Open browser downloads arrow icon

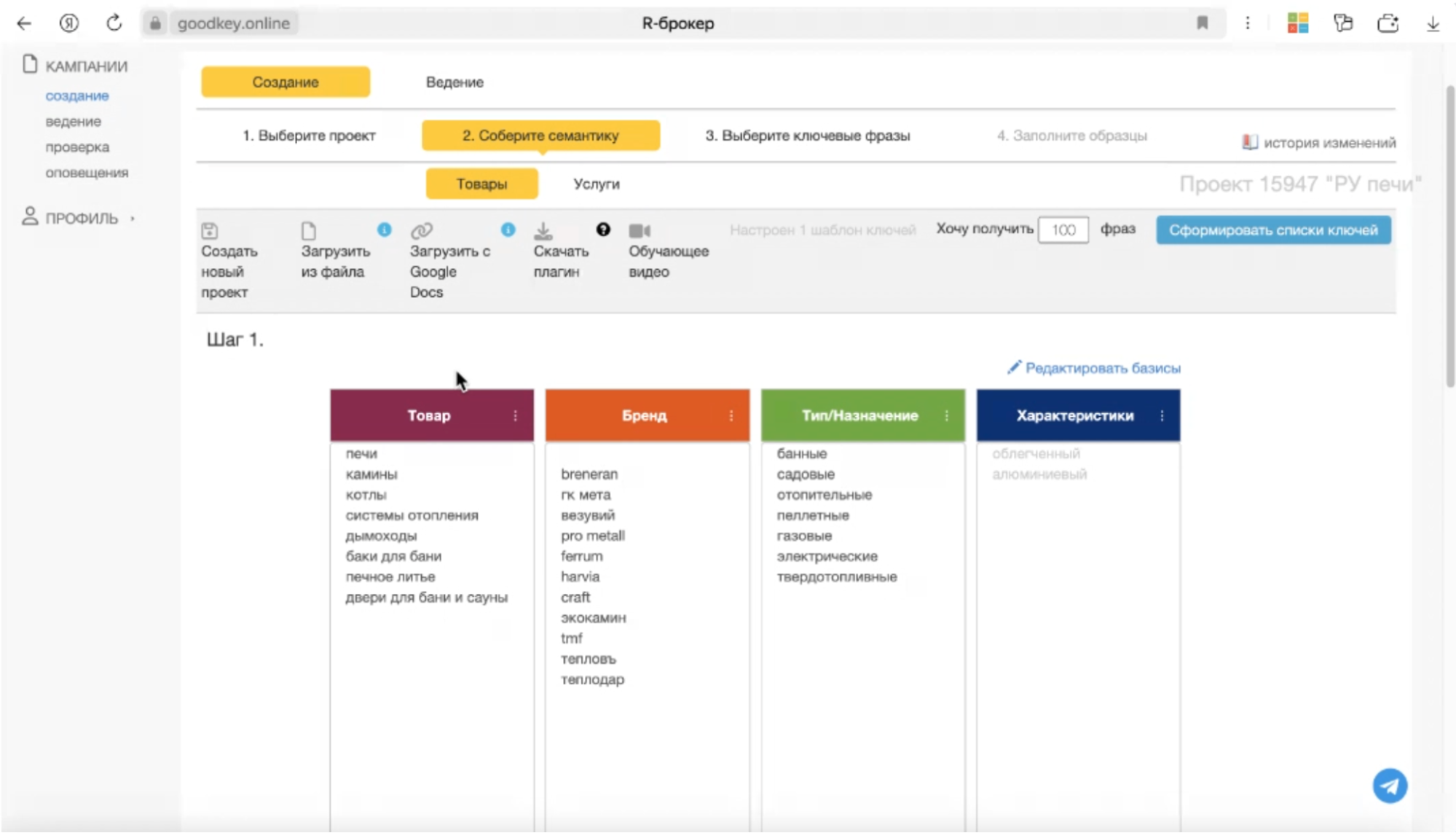click(1433, 23)
